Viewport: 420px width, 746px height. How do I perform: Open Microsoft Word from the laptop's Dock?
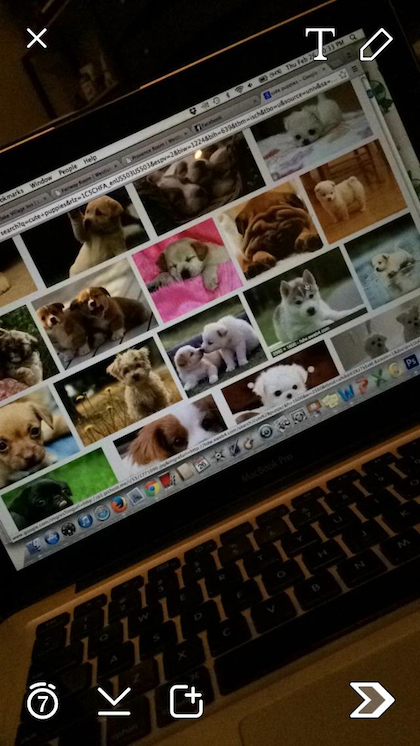tap(344, 393)
